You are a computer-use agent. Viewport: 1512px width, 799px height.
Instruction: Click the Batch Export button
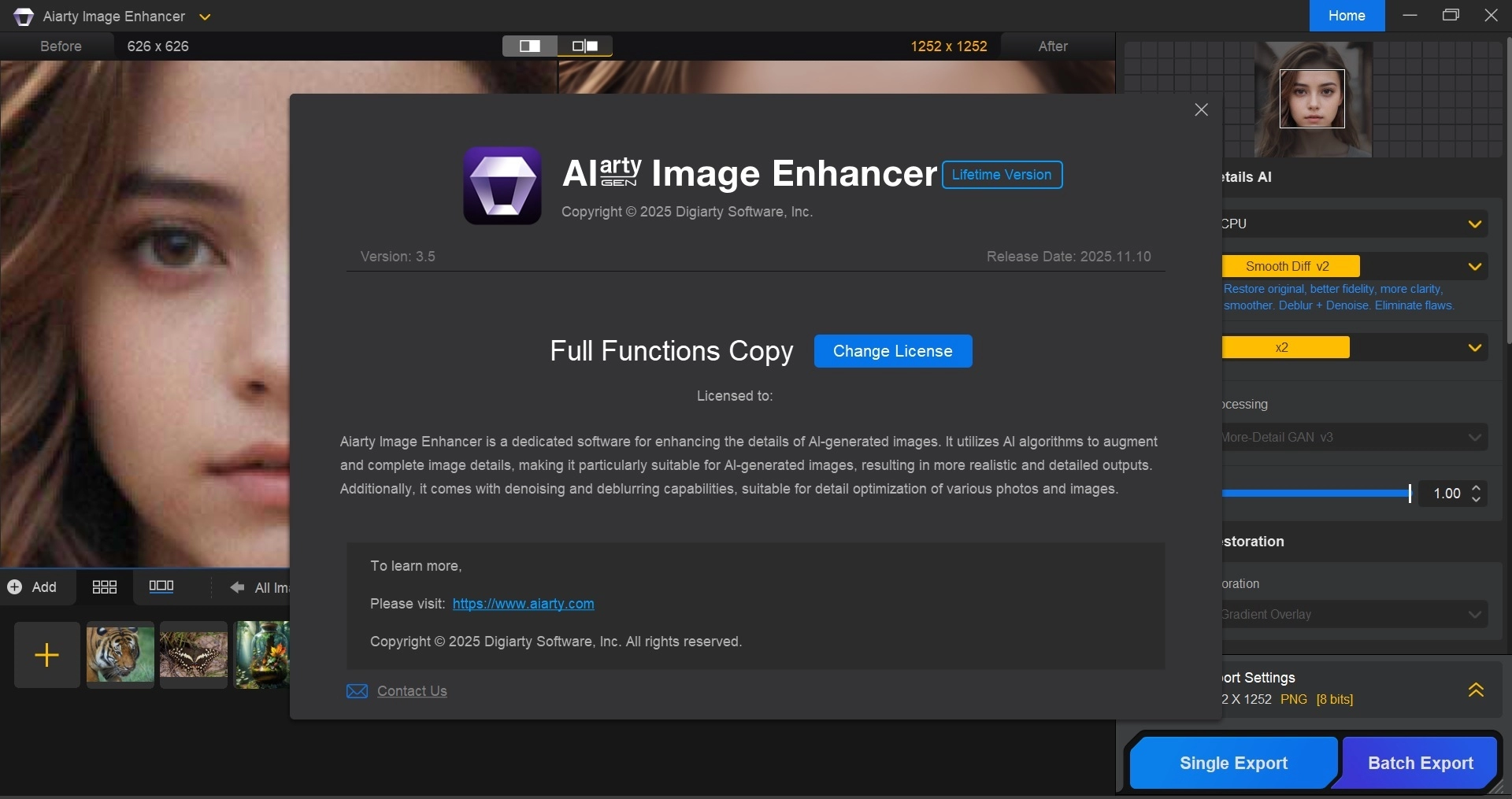[x=1421, y=763]
